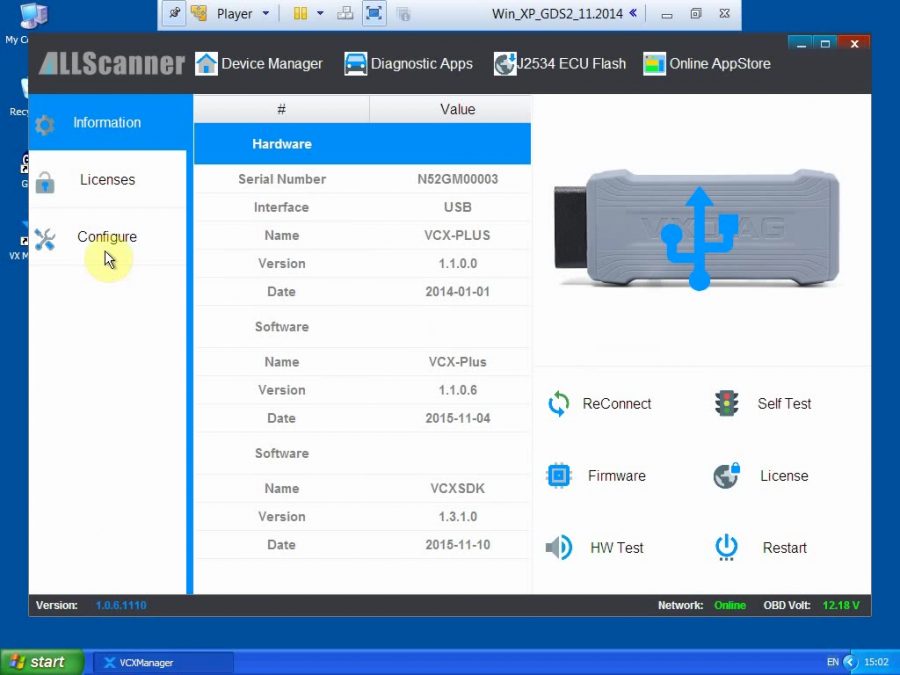900x675 pixels.
Task: Click the Restart power icon
Action: click(725, 547)
